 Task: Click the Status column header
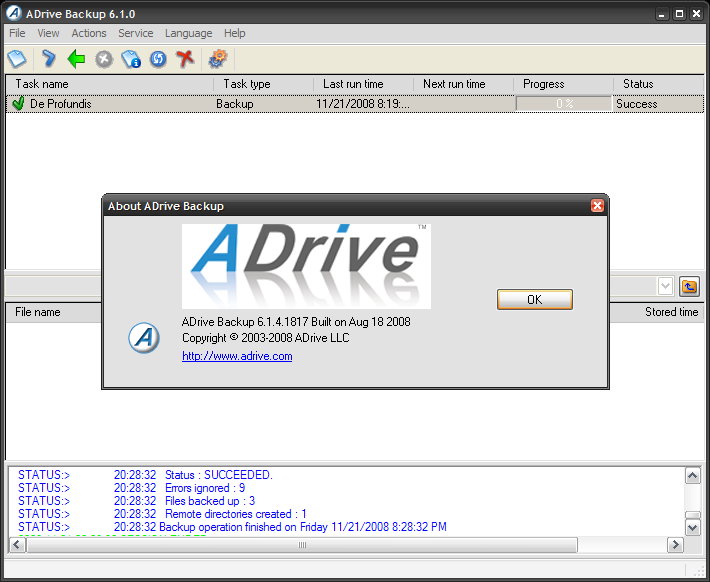tap(658, 84)
